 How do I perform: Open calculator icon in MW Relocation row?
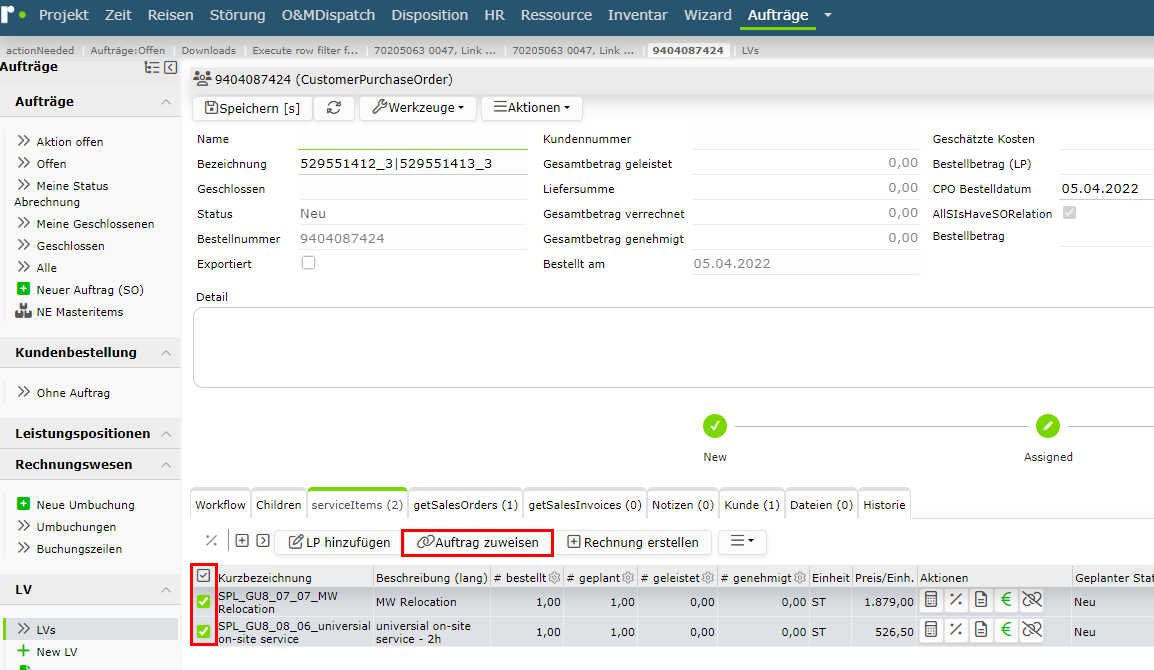931,600
